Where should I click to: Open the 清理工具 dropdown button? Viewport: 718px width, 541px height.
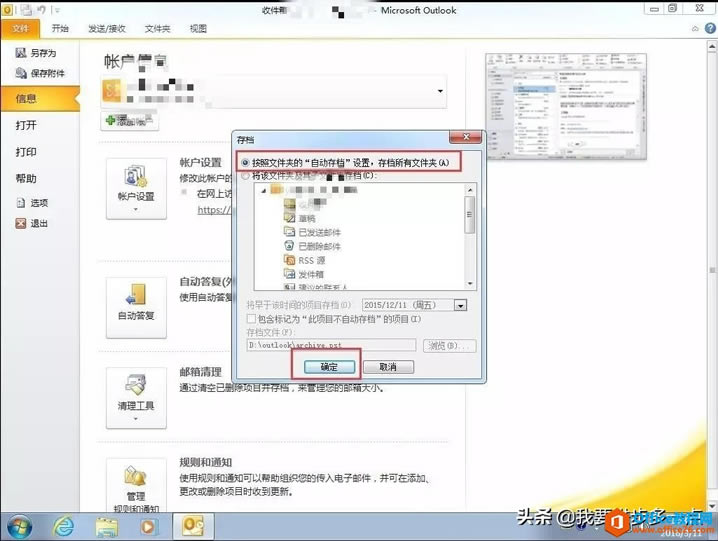click(136, 398)
